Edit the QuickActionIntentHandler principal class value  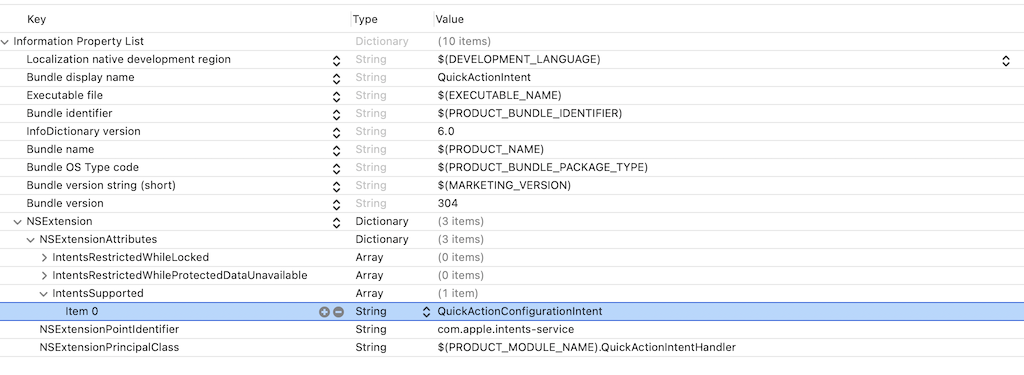click(x=586, y=348)
